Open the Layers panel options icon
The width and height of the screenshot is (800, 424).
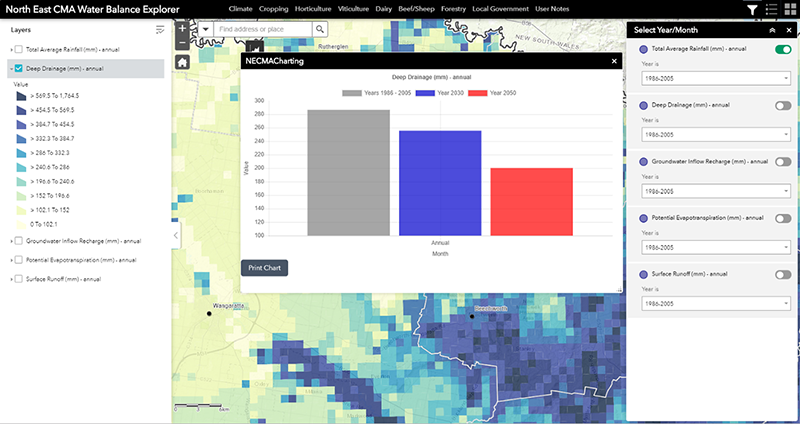click(160, 30)
